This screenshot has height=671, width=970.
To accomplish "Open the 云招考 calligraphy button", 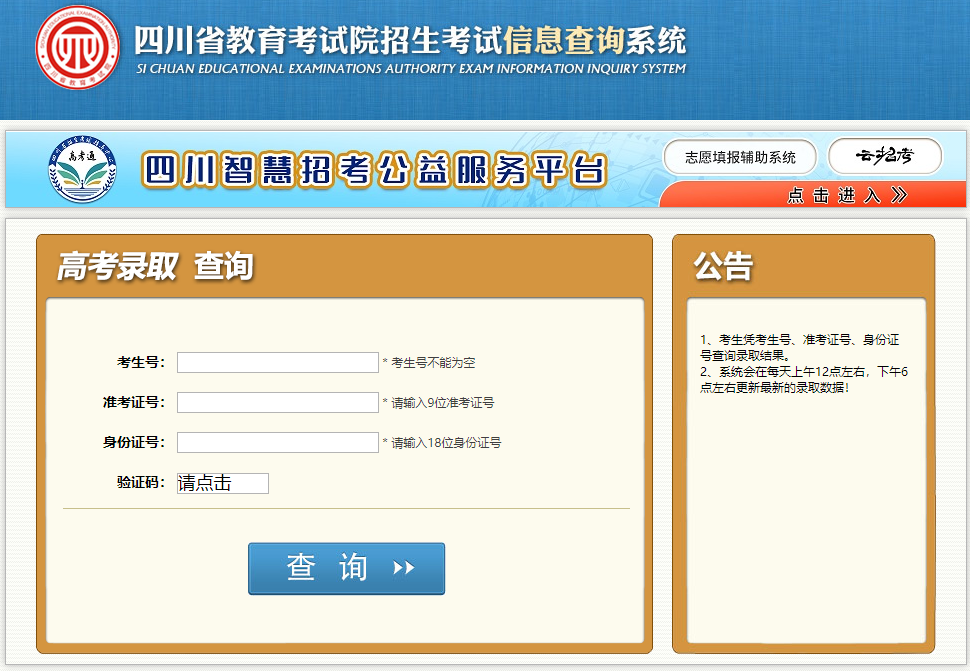I will [x=885, y=156].
